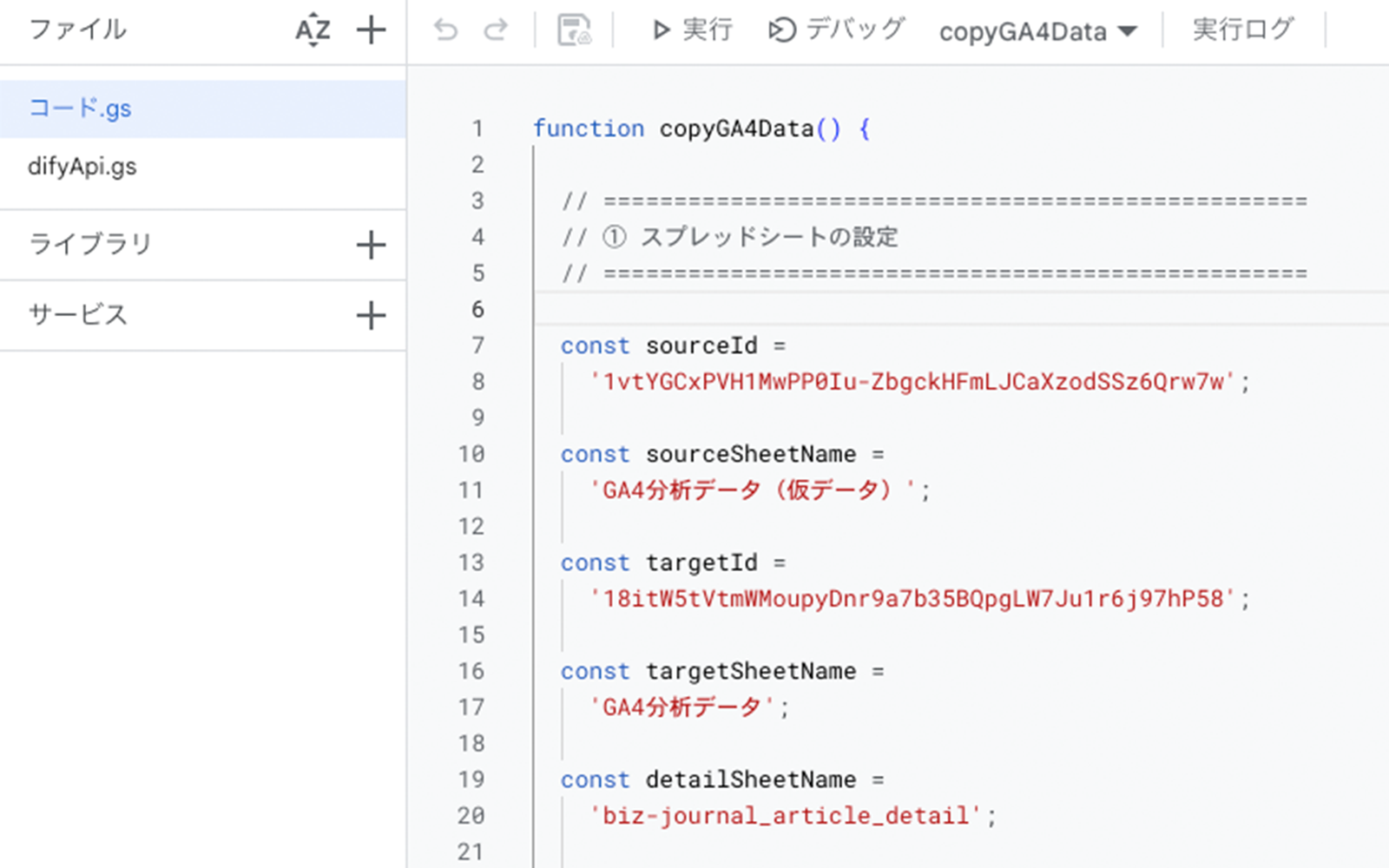Place cursor on empty line 6
Image resolution: width=1389 pixels, height=868 pixels.
962,309
